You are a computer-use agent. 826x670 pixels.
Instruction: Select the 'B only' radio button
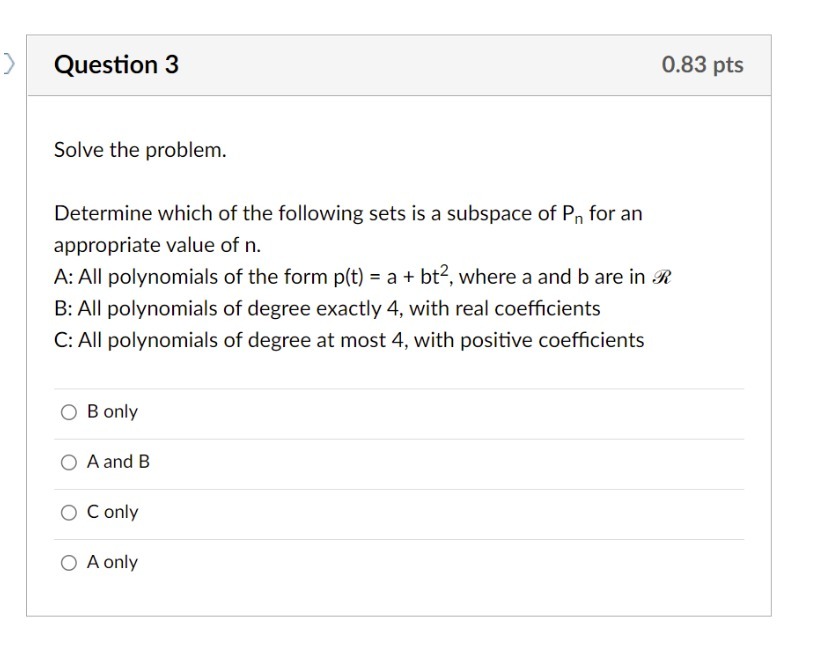point(68,411)
